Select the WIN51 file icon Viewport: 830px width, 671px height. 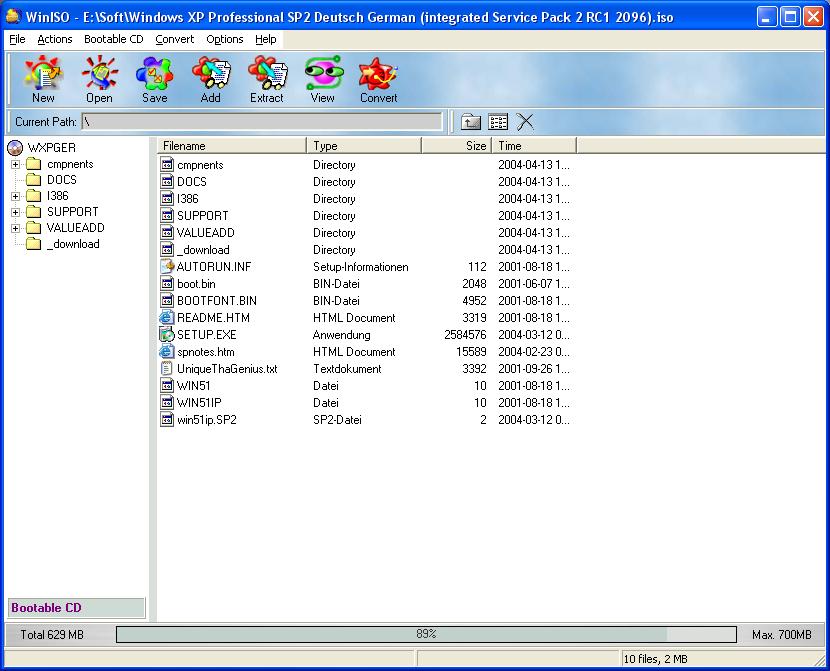coord(167,385)
